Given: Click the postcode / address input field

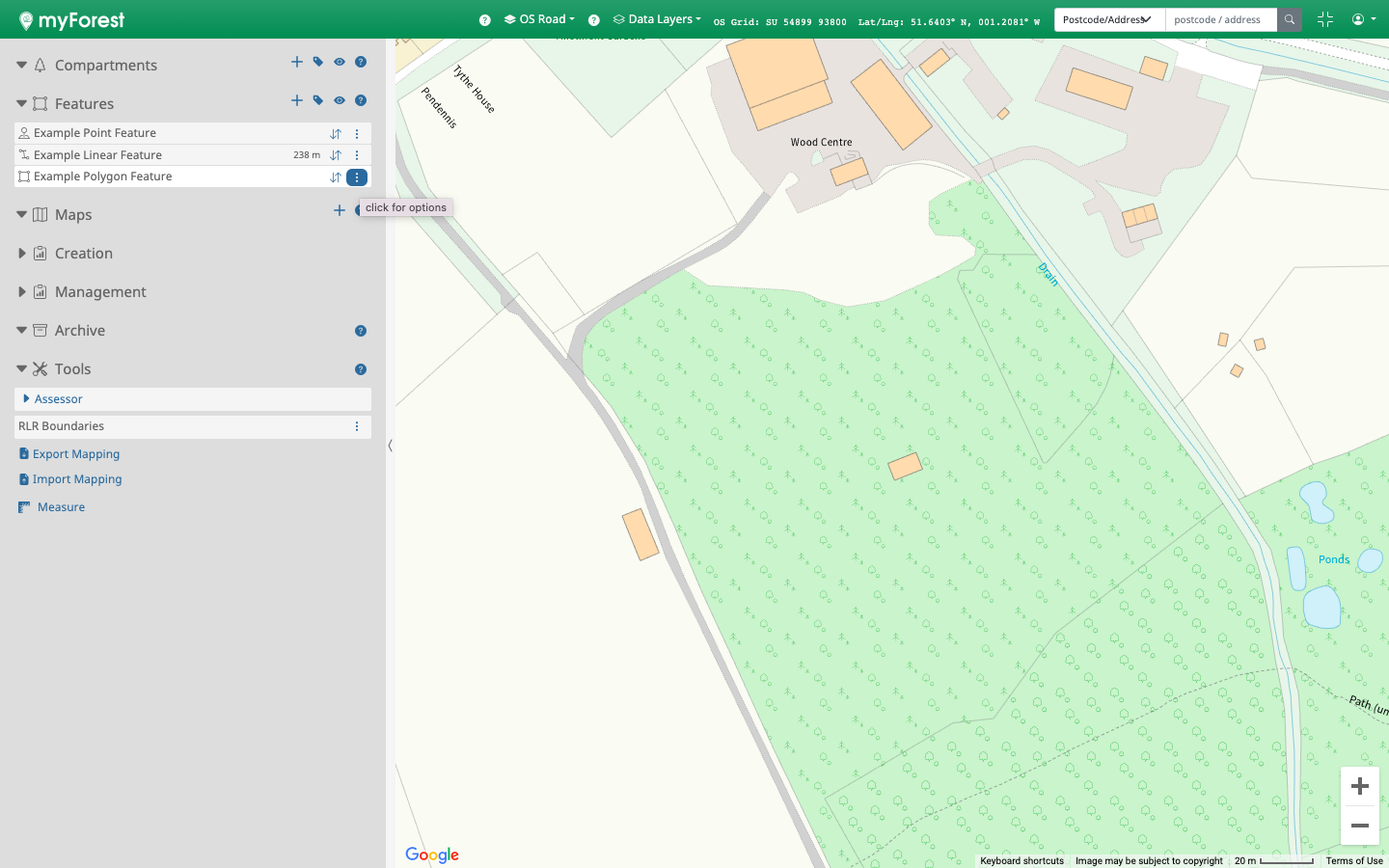Looking at the screenshot, I should pyautogui.click(x=1220, y=19).
